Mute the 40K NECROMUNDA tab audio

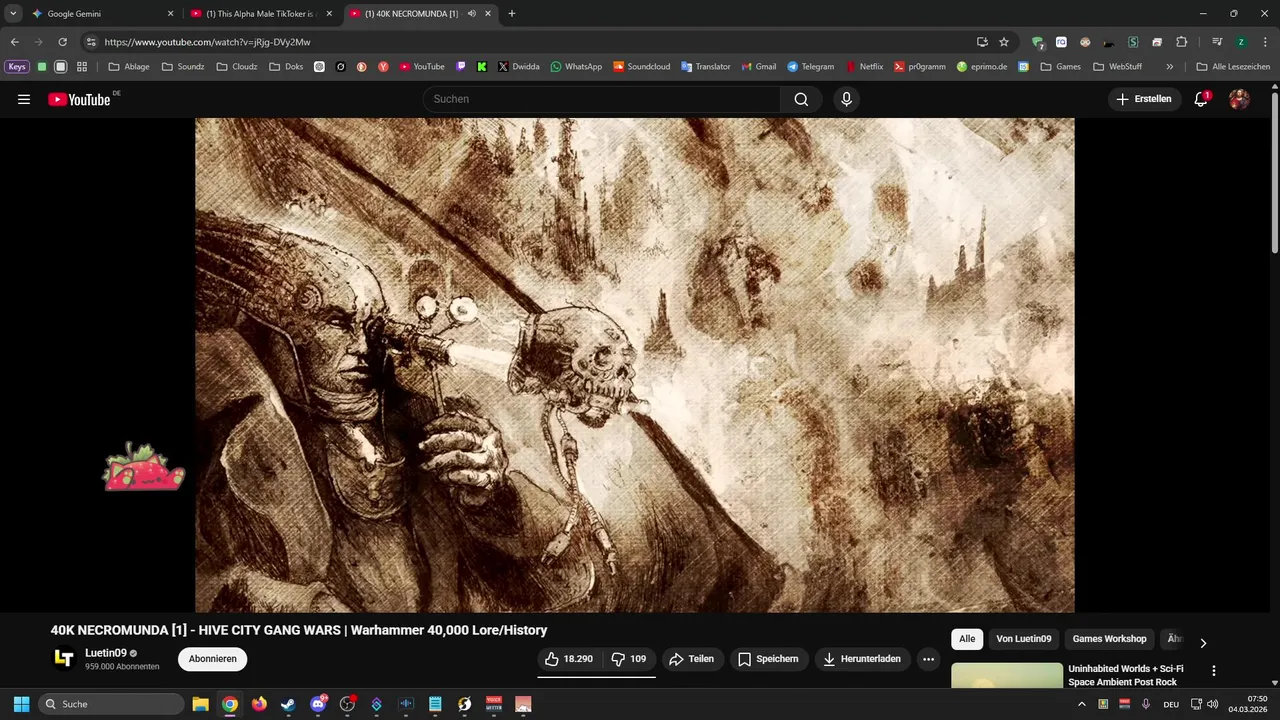472,14
